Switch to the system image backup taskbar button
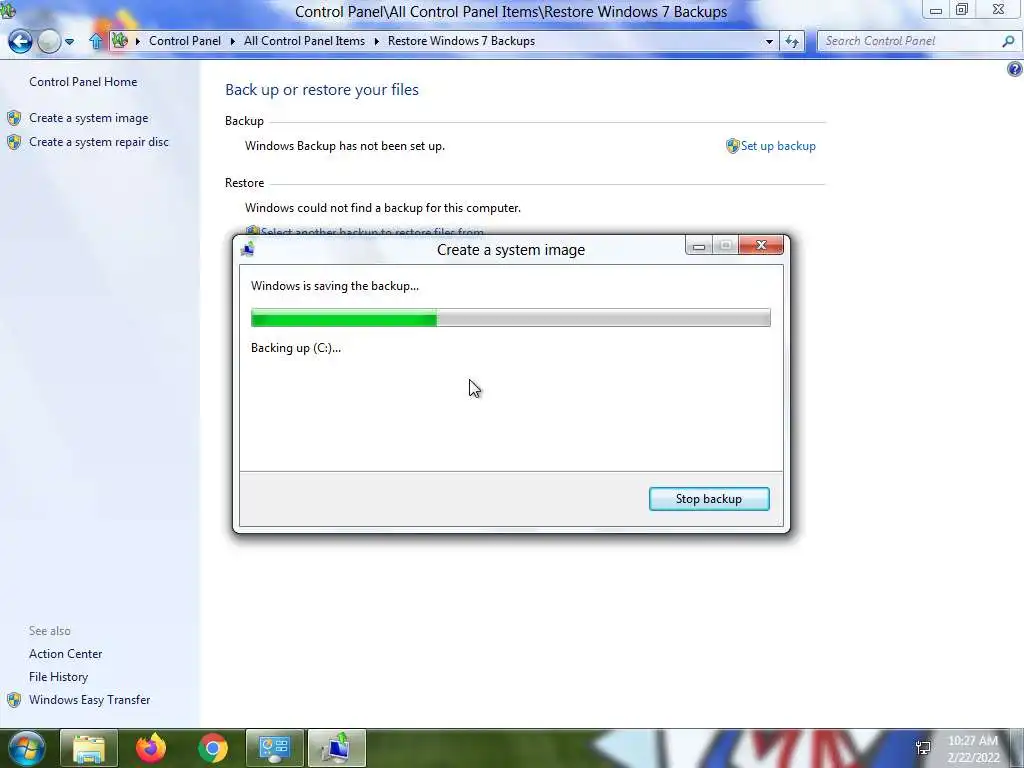 (x=337, y=748)
